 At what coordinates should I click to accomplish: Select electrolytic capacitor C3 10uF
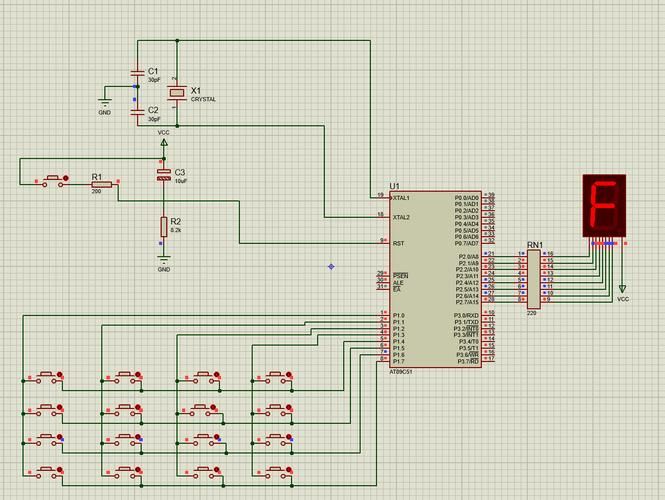tap(164, 175)
